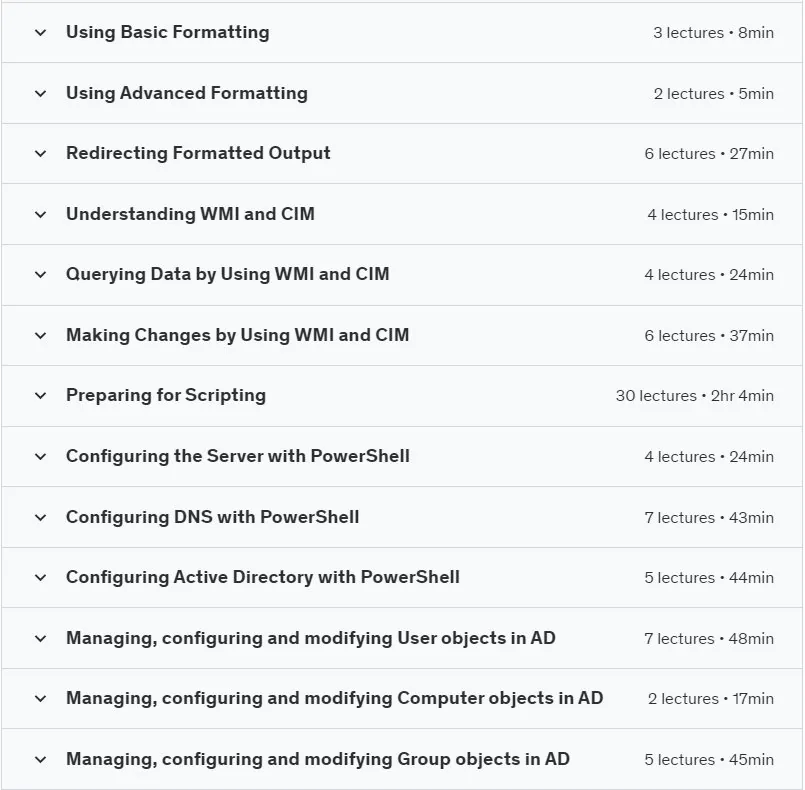805x790 pixels.
Task: Click the 3 lectures 8min duration text
Action: point(713,33)
